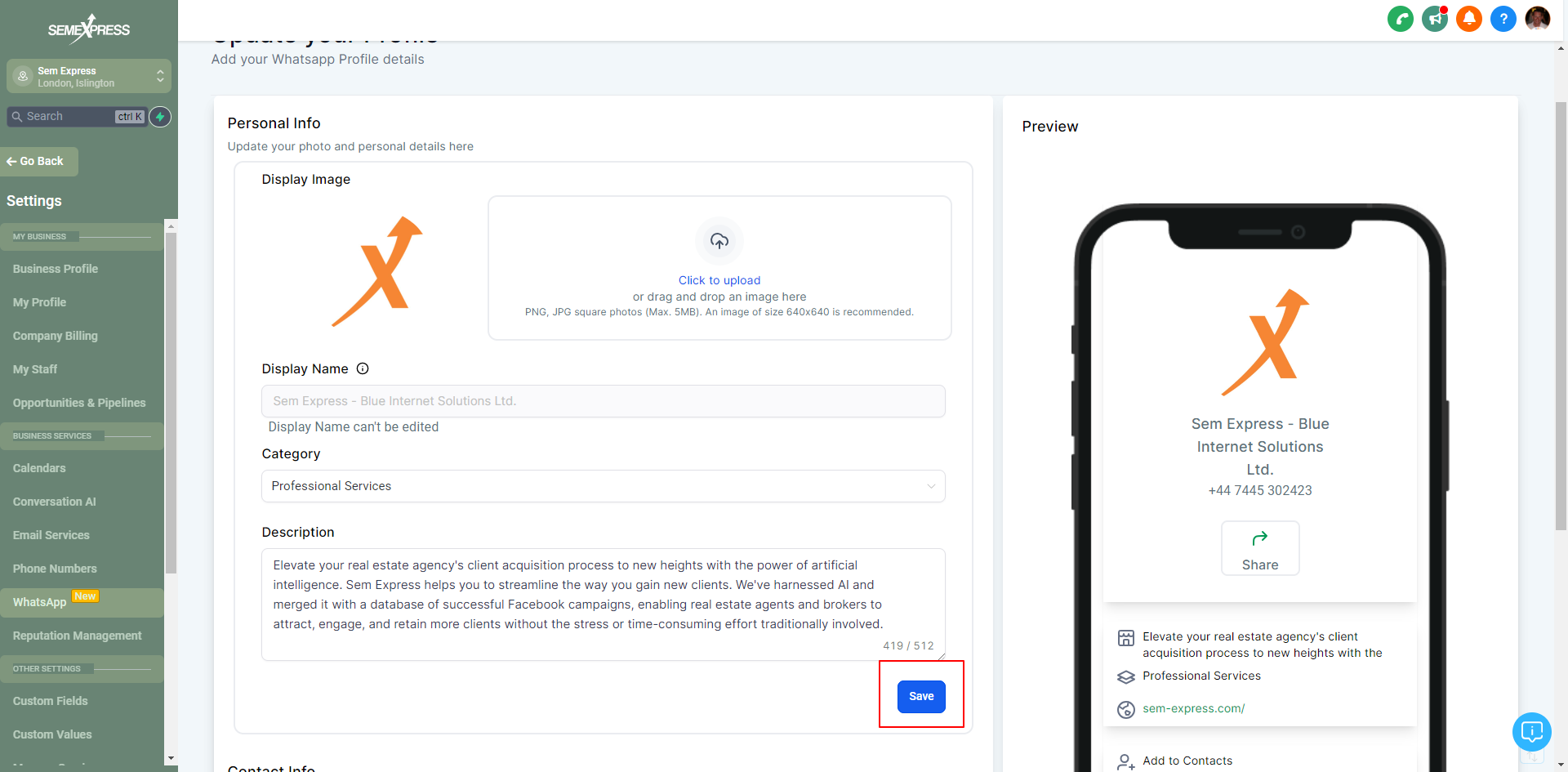This screenshot has width=1568, height=772.
Task: Open Opportunities & Pipelines
Action: coord(79,403)
